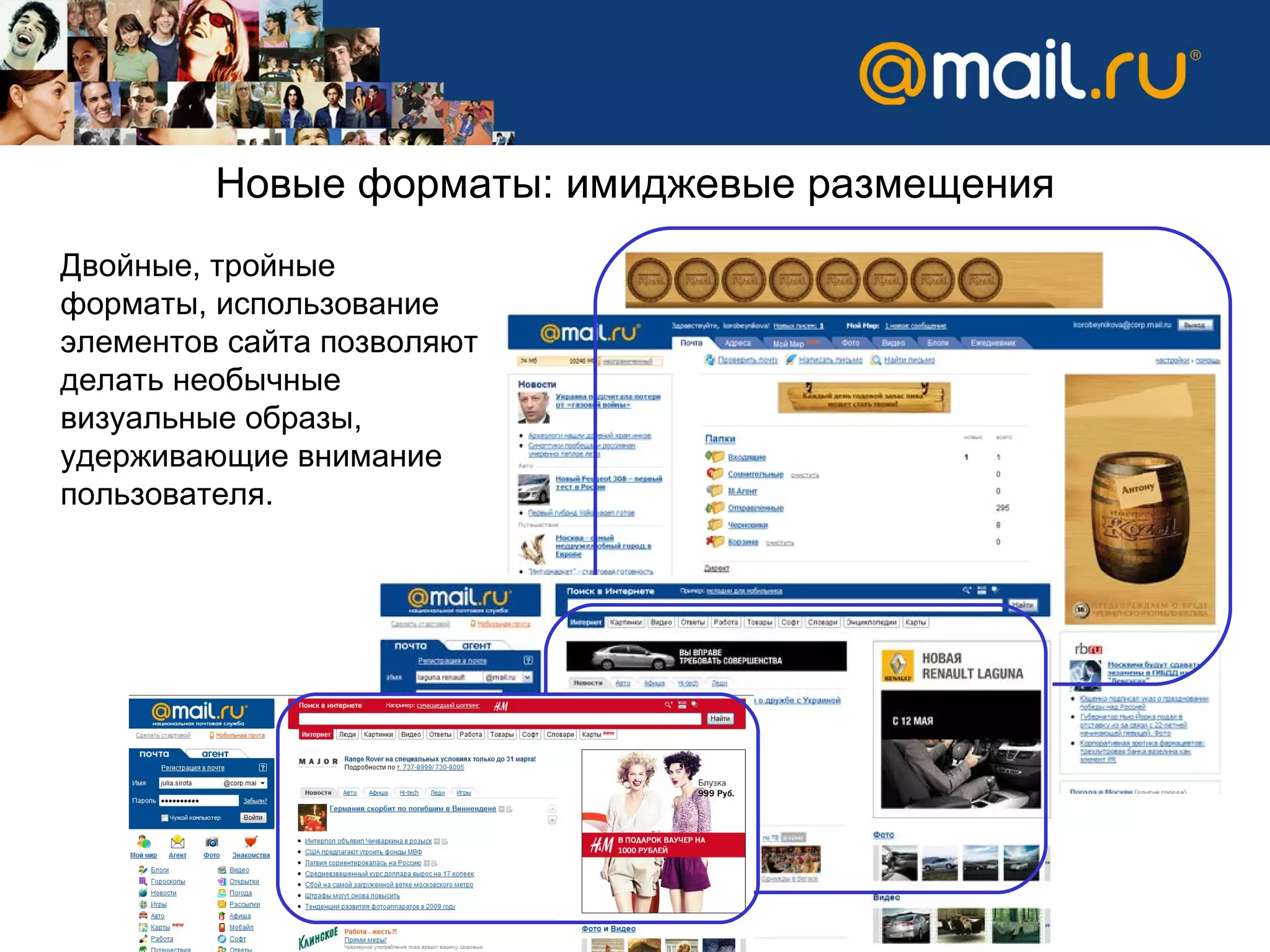The height and width of the screenshot is (952, 1270).
Task: Open the Фото camera icon
Action: coord(211,842)
